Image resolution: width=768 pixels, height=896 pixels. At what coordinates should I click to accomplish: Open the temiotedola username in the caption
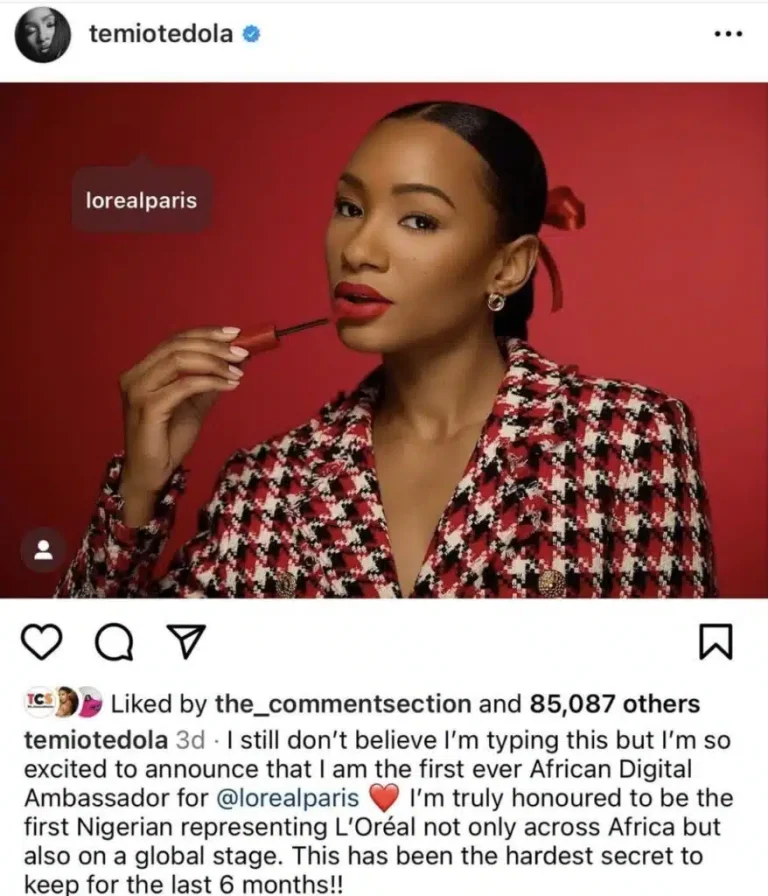pyautogui.click(x=95, y=740)
